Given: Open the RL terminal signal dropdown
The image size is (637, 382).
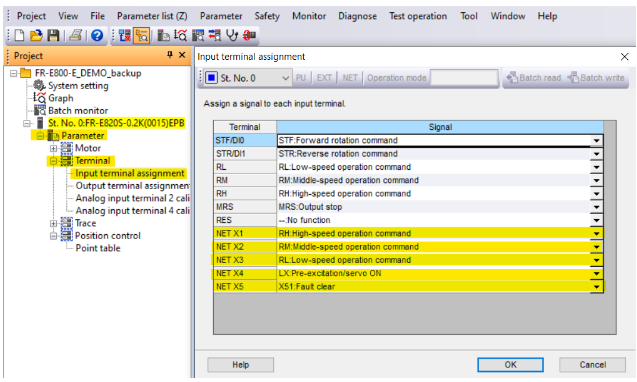Looking at the screenshot, I should [596, 167].
